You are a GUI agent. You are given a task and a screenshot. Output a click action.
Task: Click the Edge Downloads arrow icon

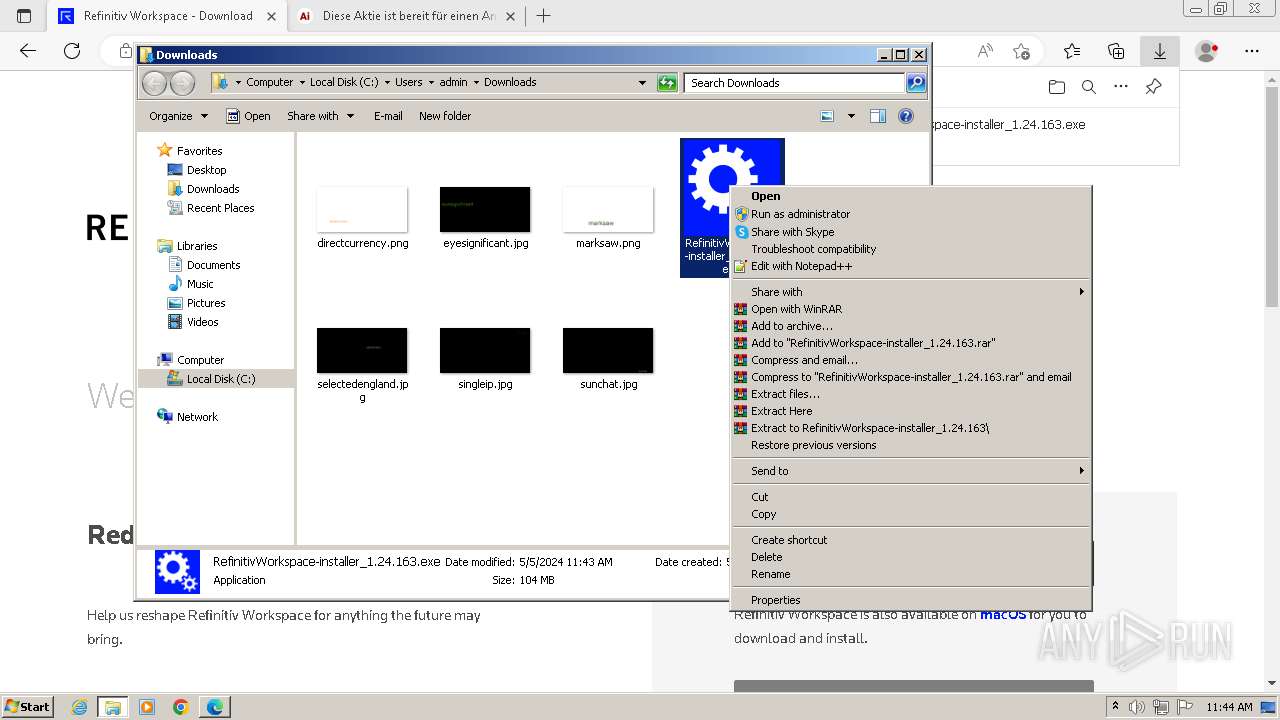[x=1160, y=51]
